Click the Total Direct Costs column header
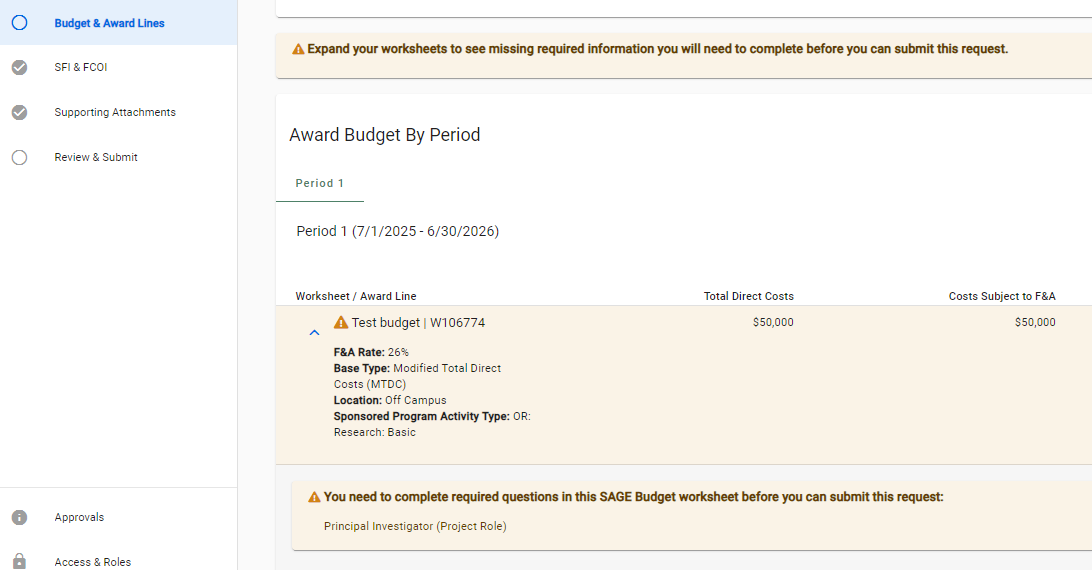 [748, 296]
